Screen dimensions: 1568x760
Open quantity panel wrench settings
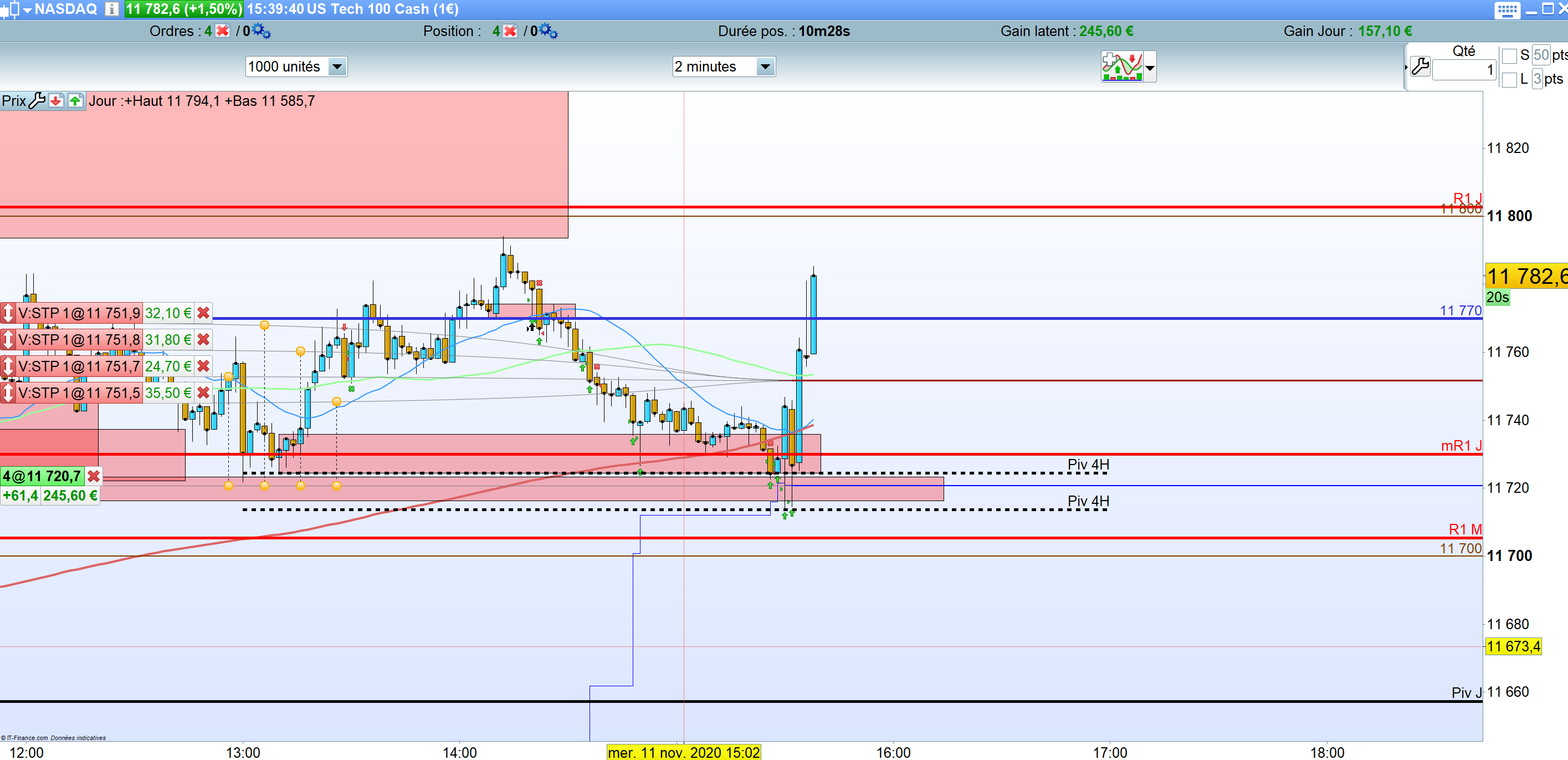[x=1420, y=67]
